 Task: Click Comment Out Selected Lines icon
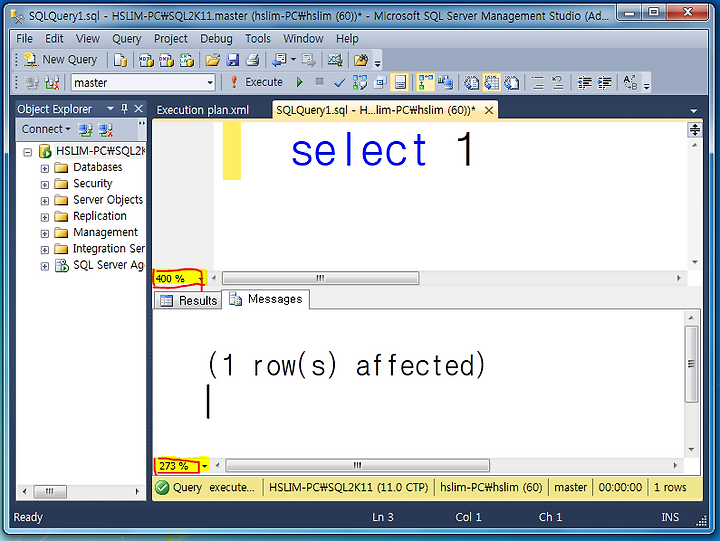pyautogui.click(x=537, y=83)
